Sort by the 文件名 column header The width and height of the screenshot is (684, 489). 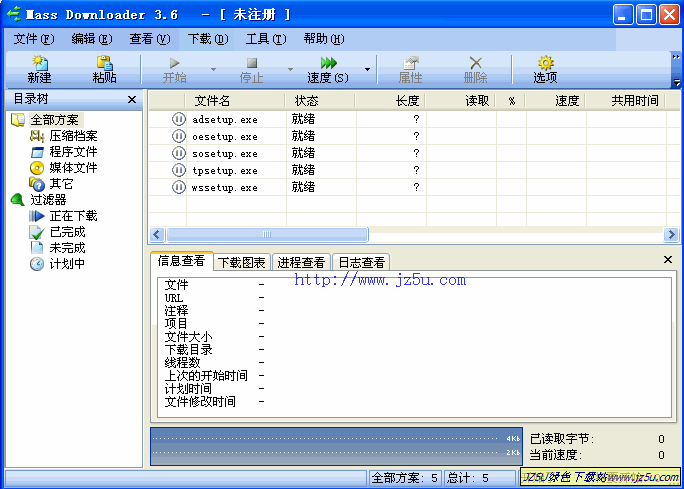236,101
